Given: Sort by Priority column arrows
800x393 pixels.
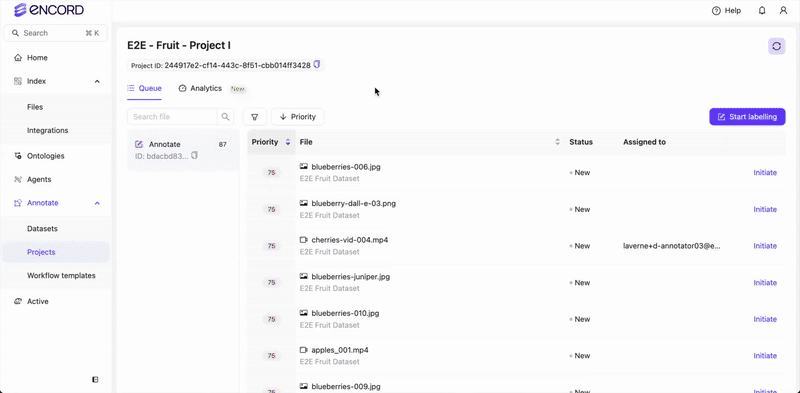Looking at the screenshot, I should 288,142.
